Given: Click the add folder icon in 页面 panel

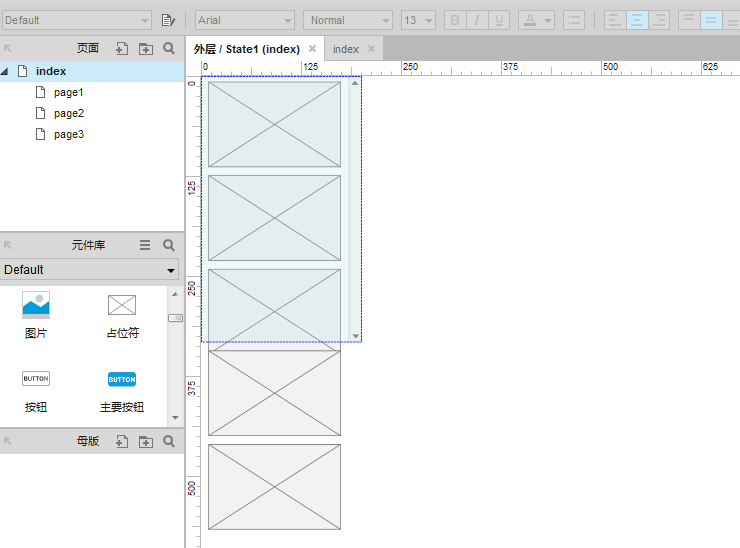Looking at the screenshot, I should [x=146, y=48].
